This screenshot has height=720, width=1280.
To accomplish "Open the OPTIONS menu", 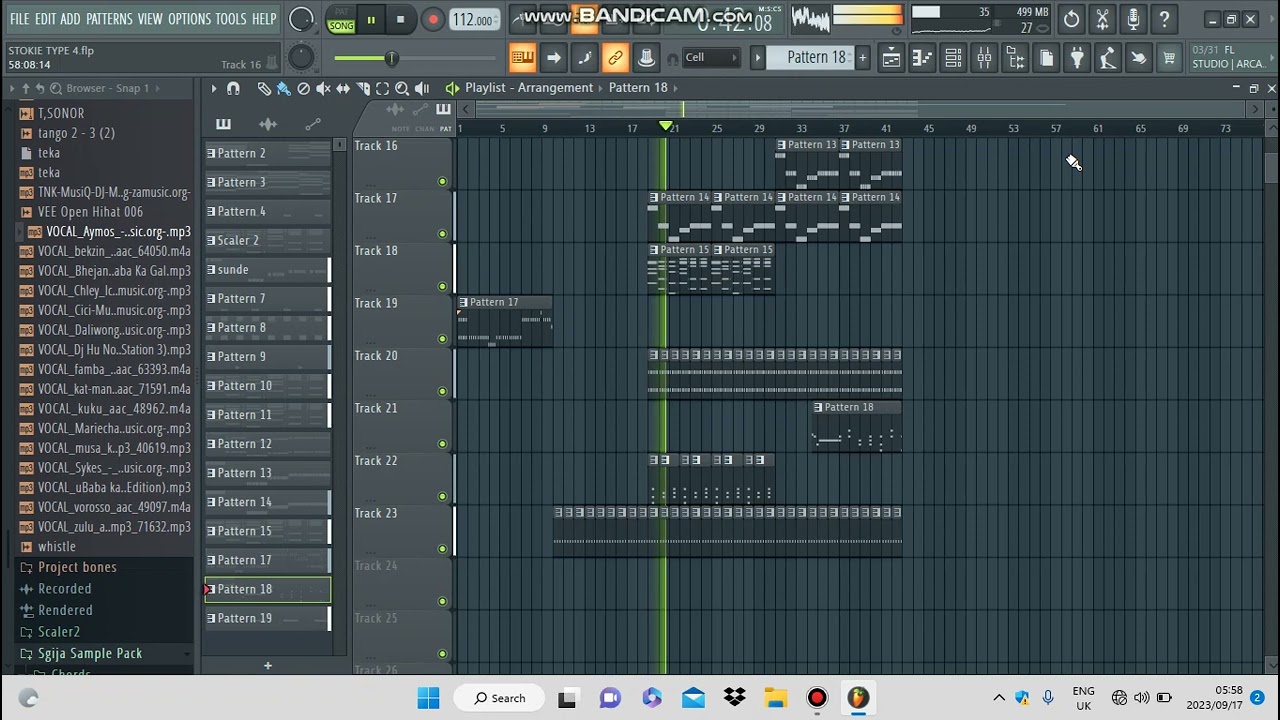I will pyautogui.click(x=189, y=19).
